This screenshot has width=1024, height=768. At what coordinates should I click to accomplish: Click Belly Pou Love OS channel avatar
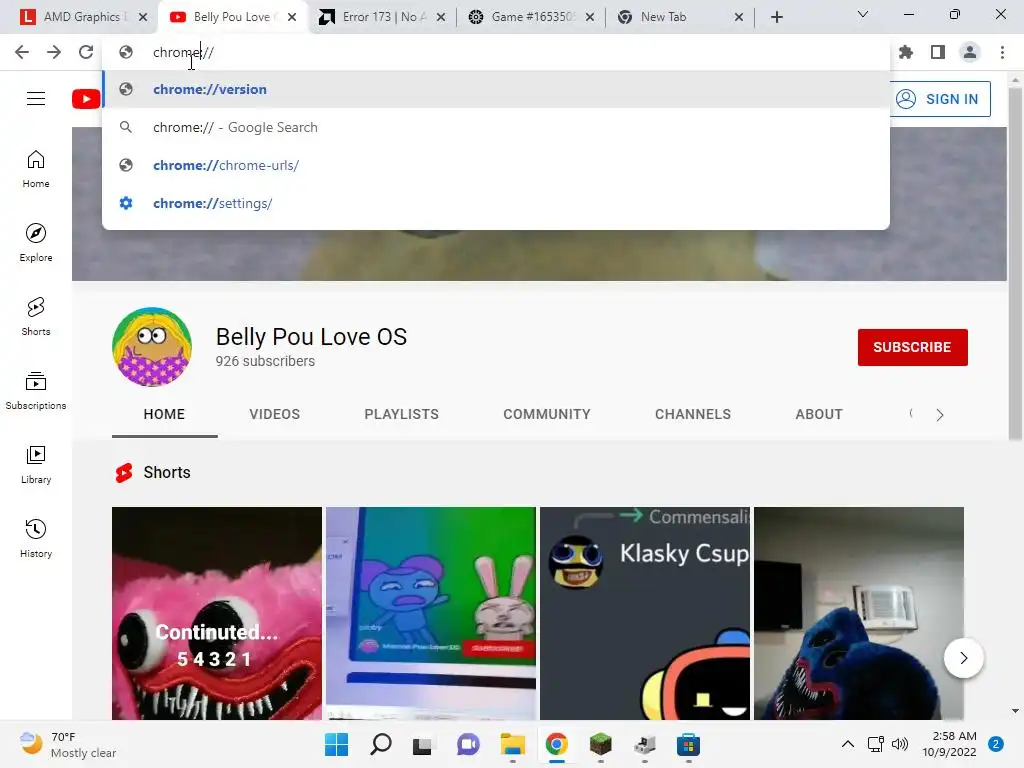[x=152, y=347]
